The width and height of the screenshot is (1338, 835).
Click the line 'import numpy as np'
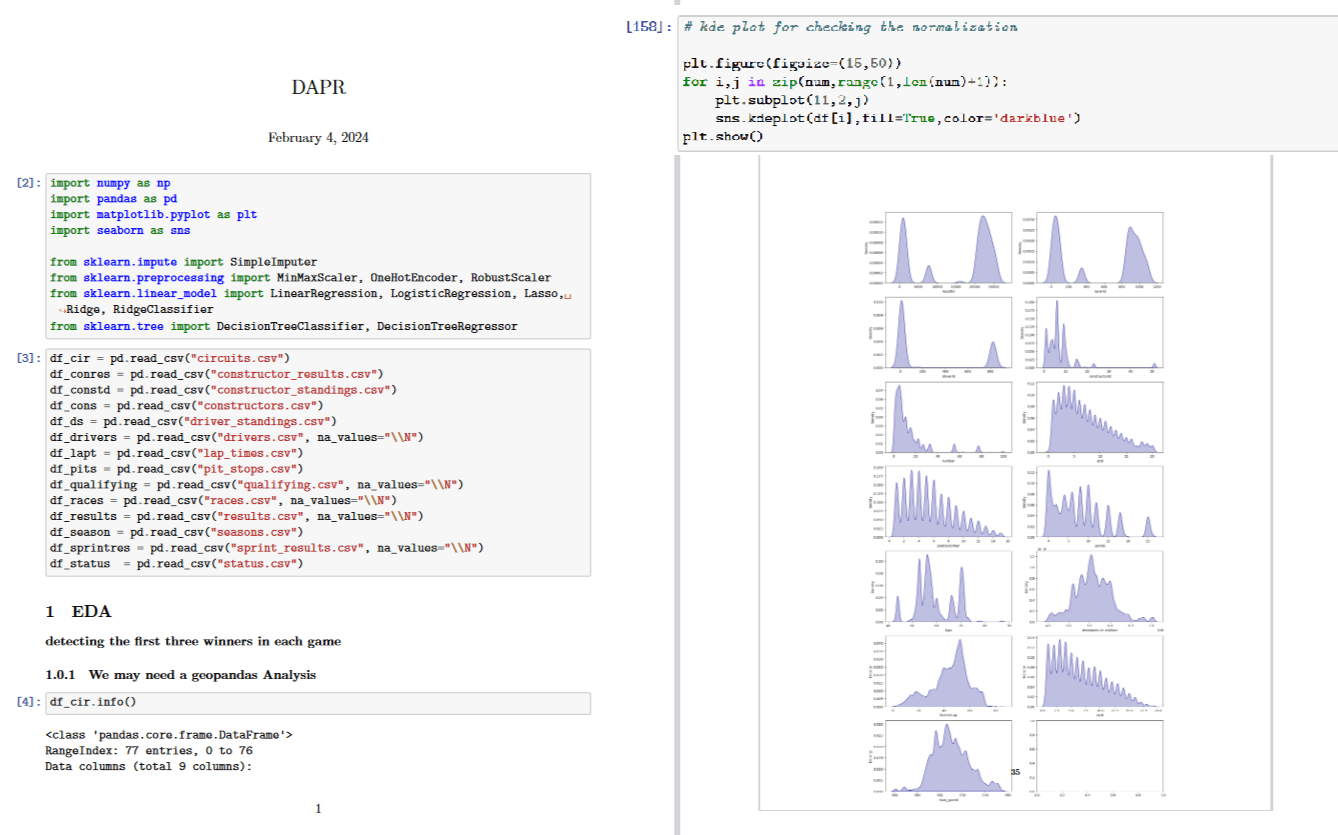click(110, 184)
